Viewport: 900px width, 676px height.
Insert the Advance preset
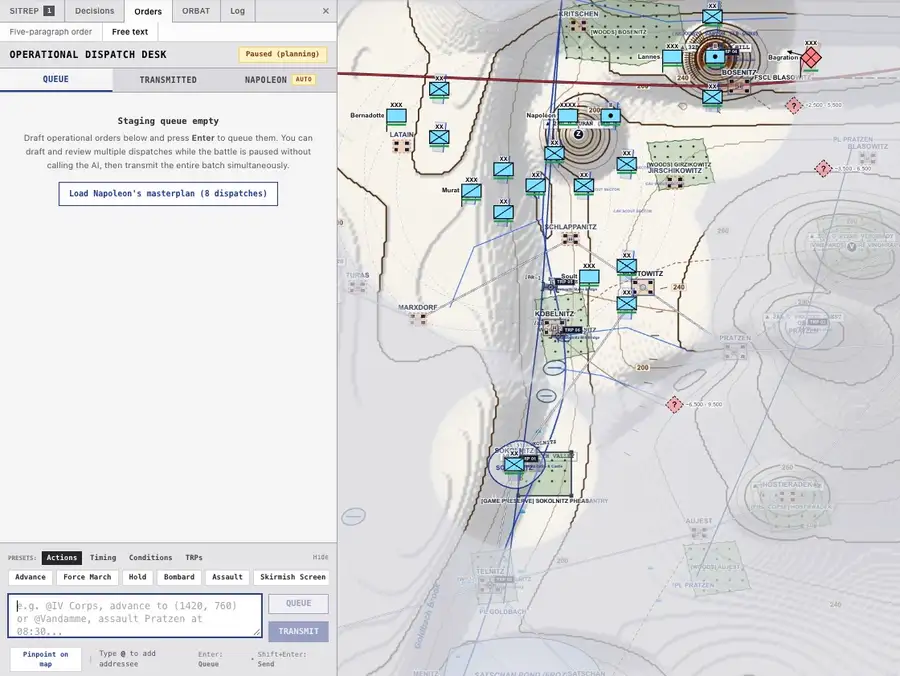30,577
